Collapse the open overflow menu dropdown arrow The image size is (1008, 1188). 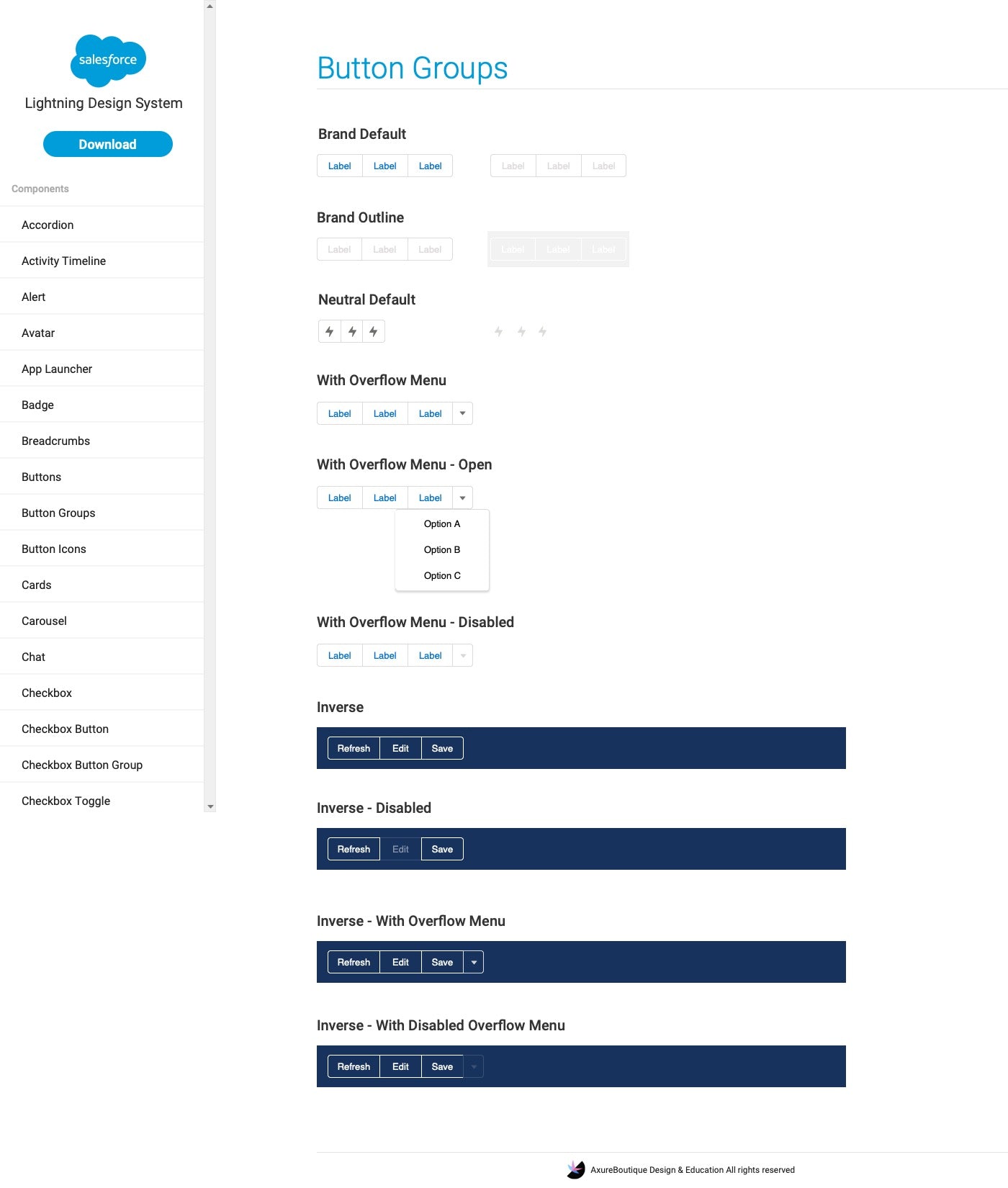pos(462,498)
